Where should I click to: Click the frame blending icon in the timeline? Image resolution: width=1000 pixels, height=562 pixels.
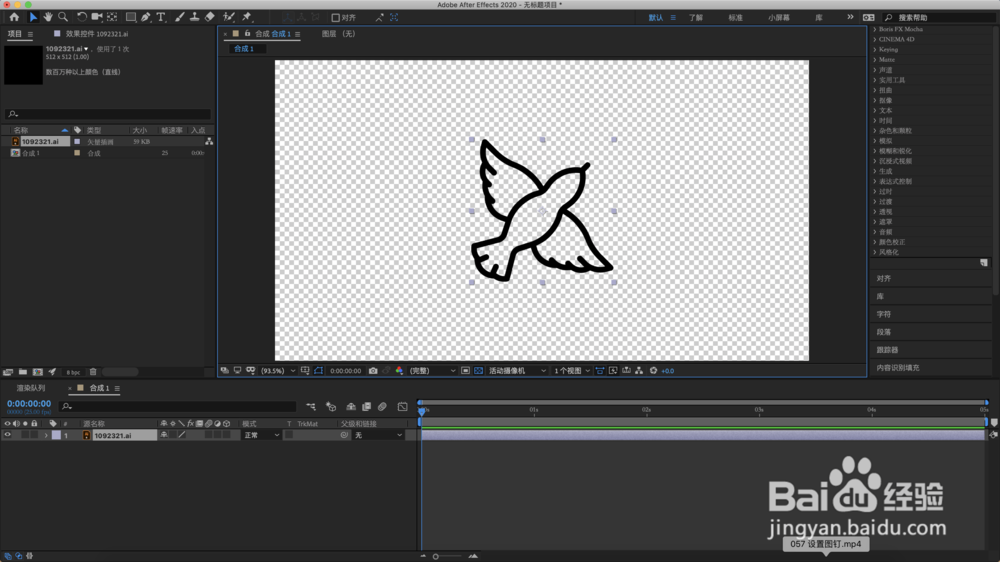tap(366, 406)
